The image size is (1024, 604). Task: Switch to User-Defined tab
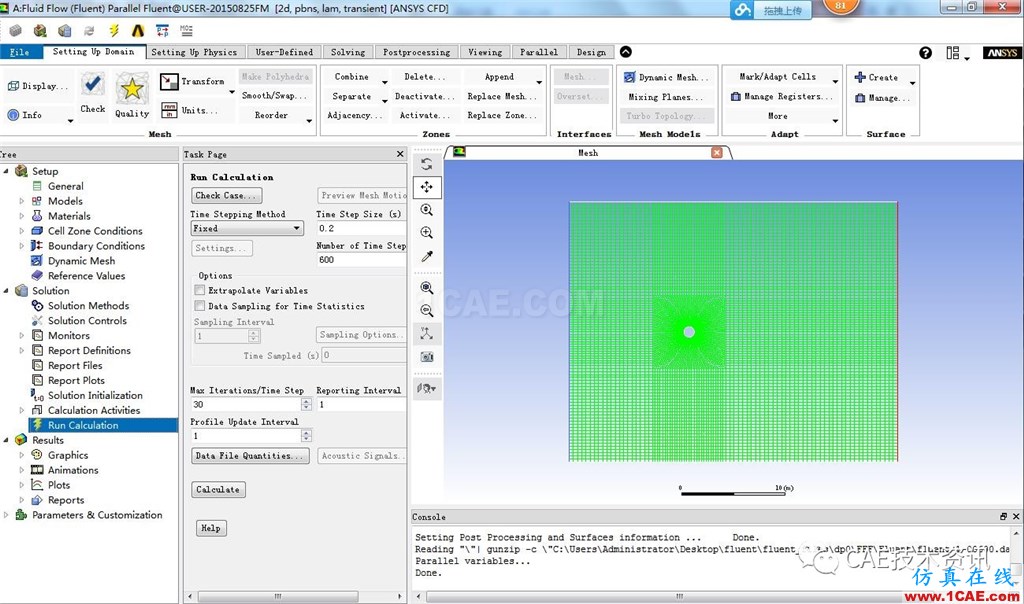tap(284, 52)
